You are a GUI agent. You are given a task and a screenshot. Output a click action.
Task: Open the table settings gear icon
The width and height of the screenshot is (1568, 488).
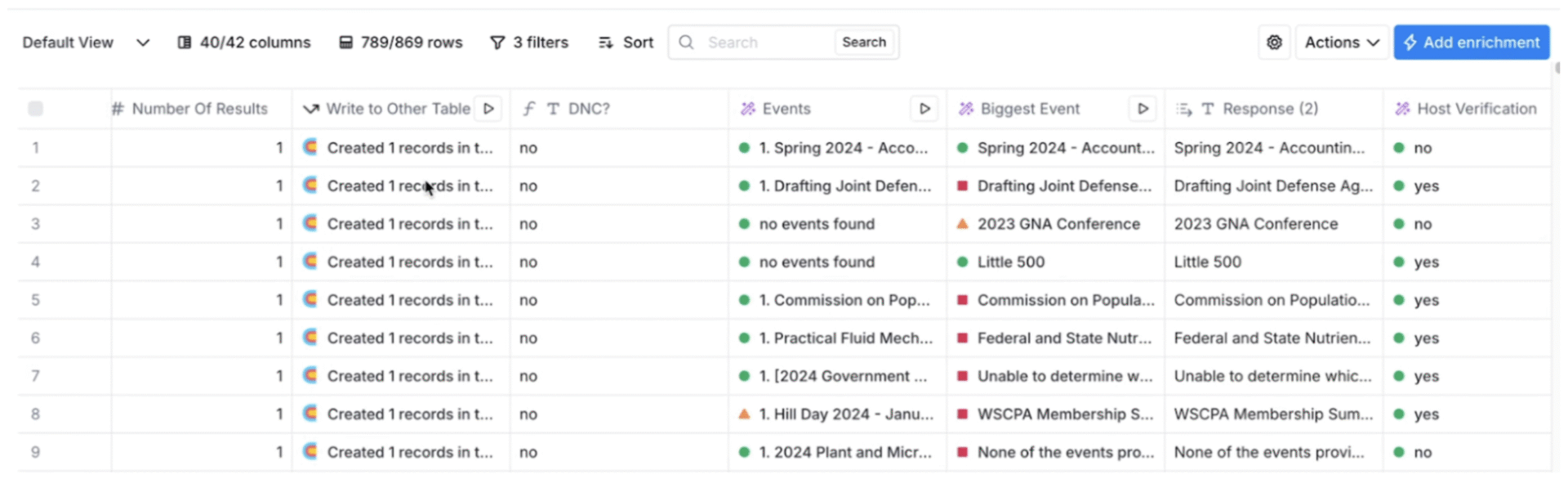tap(1274, 43)
